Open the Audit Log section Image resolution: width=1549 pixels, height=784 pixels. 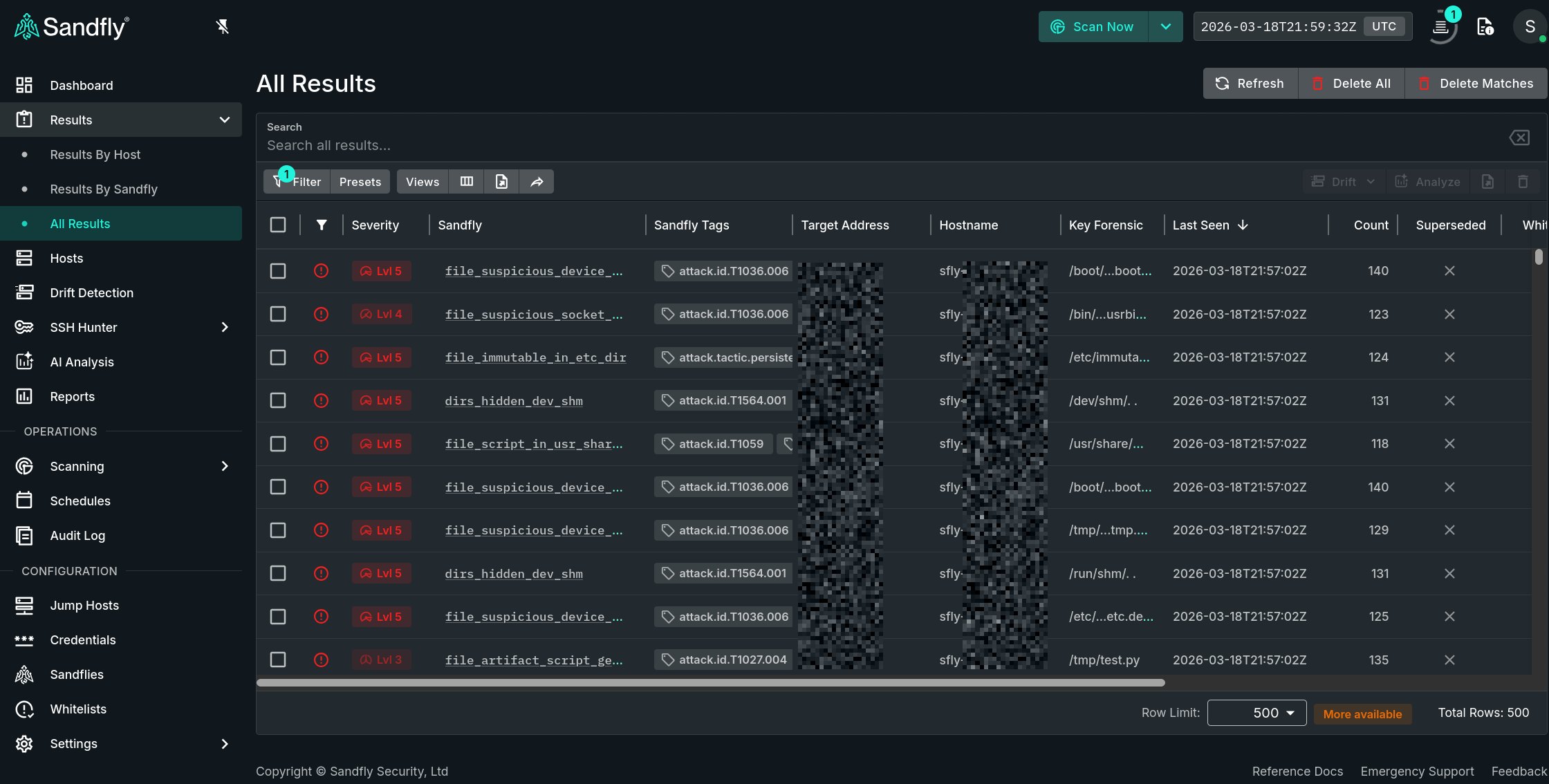[77, 535]
